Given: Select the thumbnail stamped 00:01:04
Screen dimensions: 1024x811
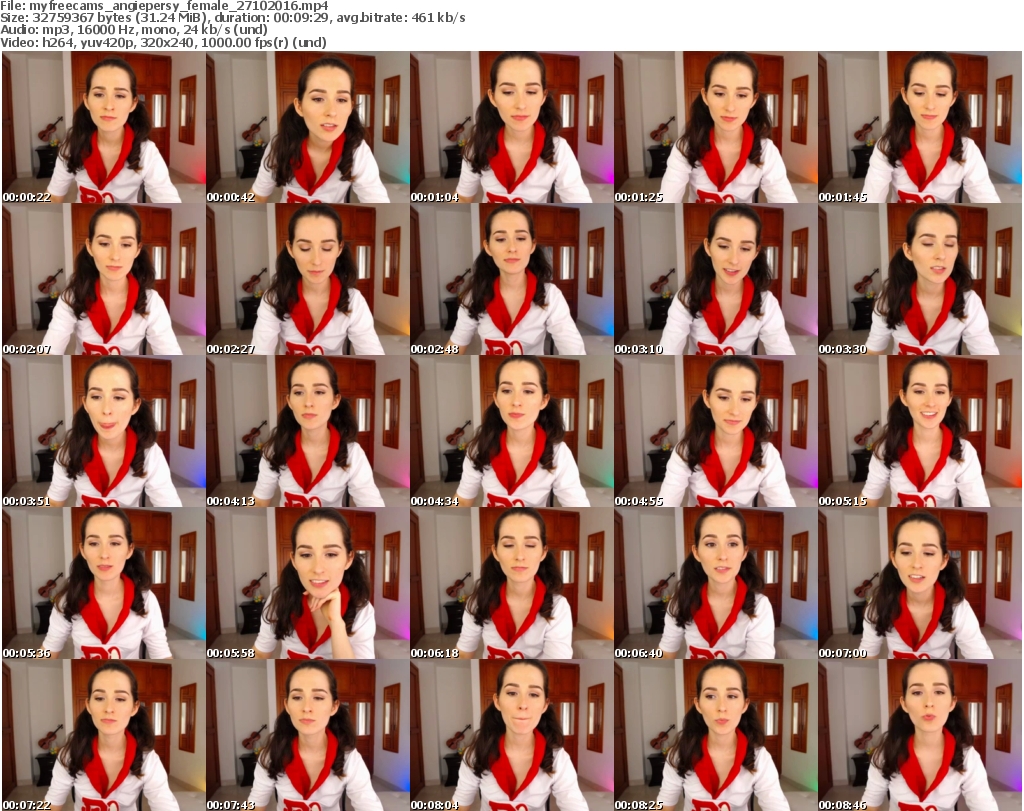Looking at the screenshot, I should (511, 127).
